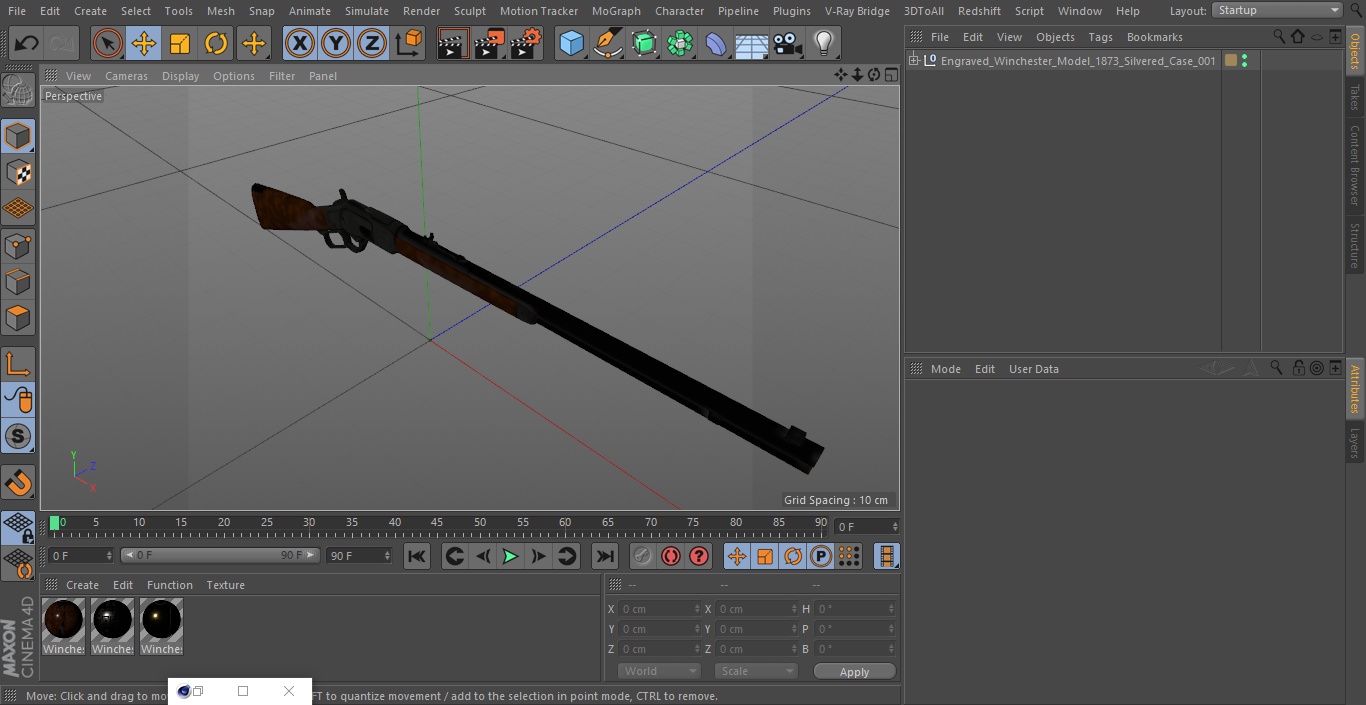The width and height of the screenshot is (1366, 705).
Task: Click the preview range slider bar
Action: (220, 555)
